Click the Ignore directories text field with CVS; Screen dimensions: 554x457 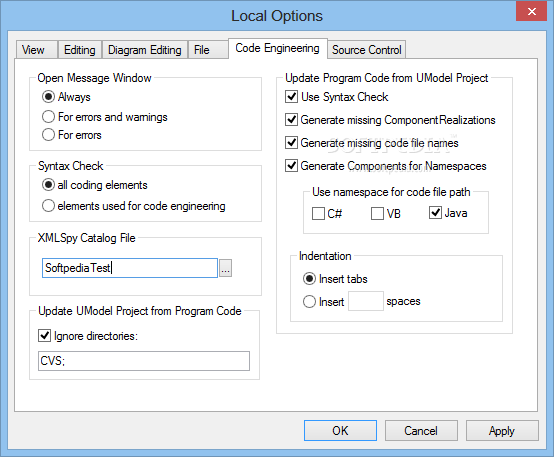click(144, 361)
